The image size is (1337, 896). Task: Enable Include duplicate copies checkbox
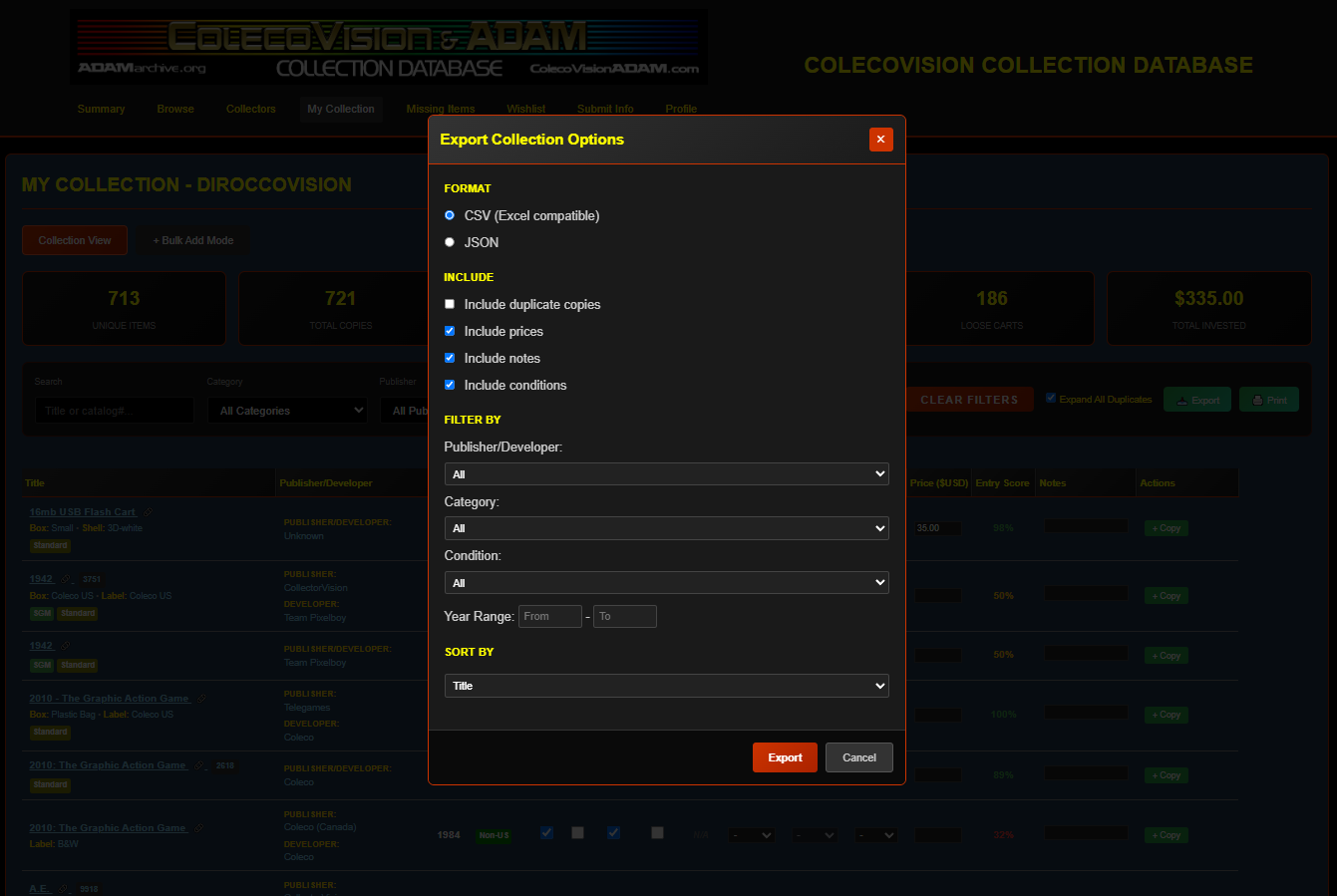(450, 304)
